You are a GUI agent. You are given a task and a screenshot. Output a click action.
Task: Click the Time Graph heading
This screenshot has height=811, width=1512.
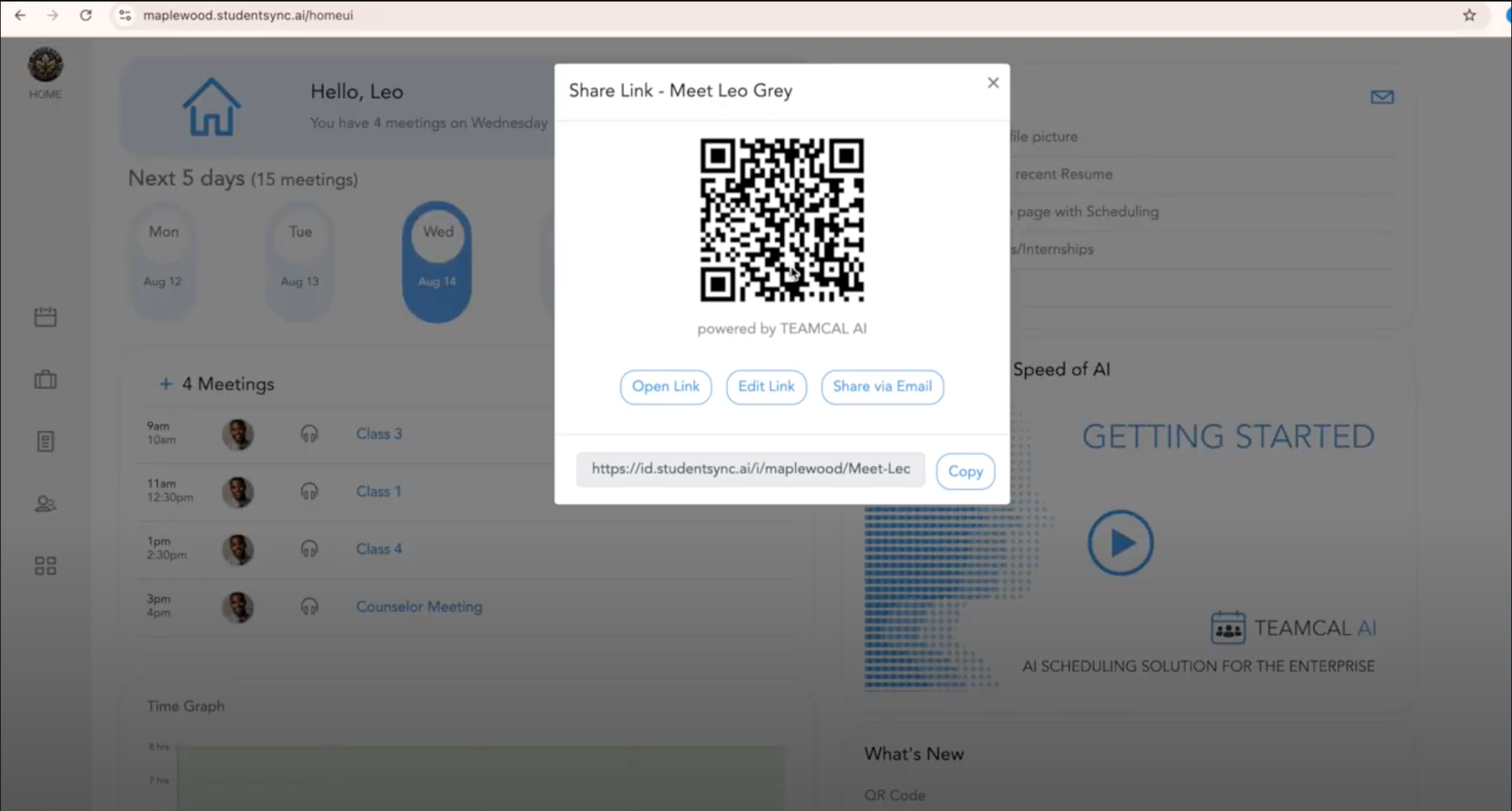coord(186,706)
